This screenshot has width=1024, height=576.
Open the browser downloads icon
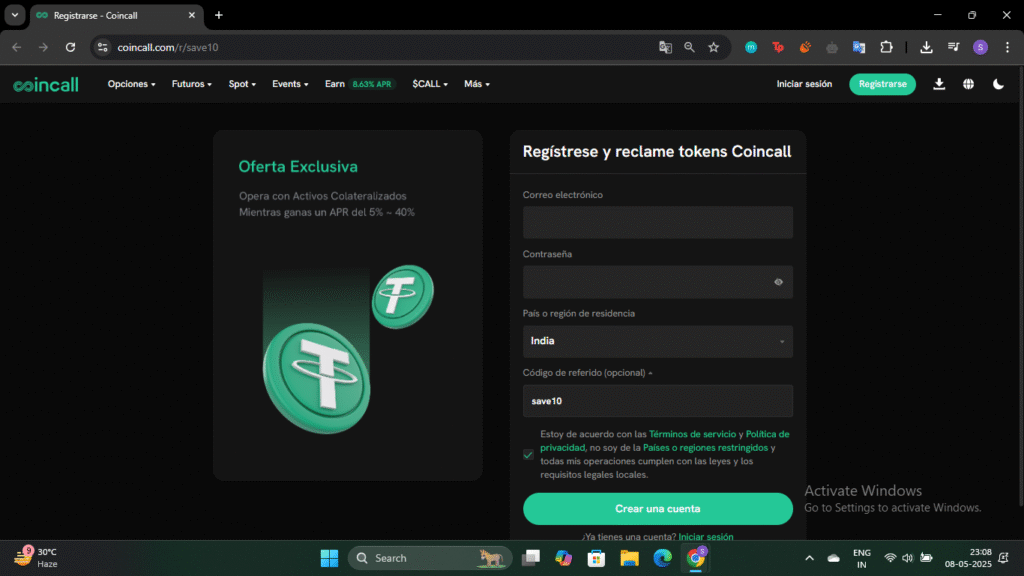coord(926,47)
